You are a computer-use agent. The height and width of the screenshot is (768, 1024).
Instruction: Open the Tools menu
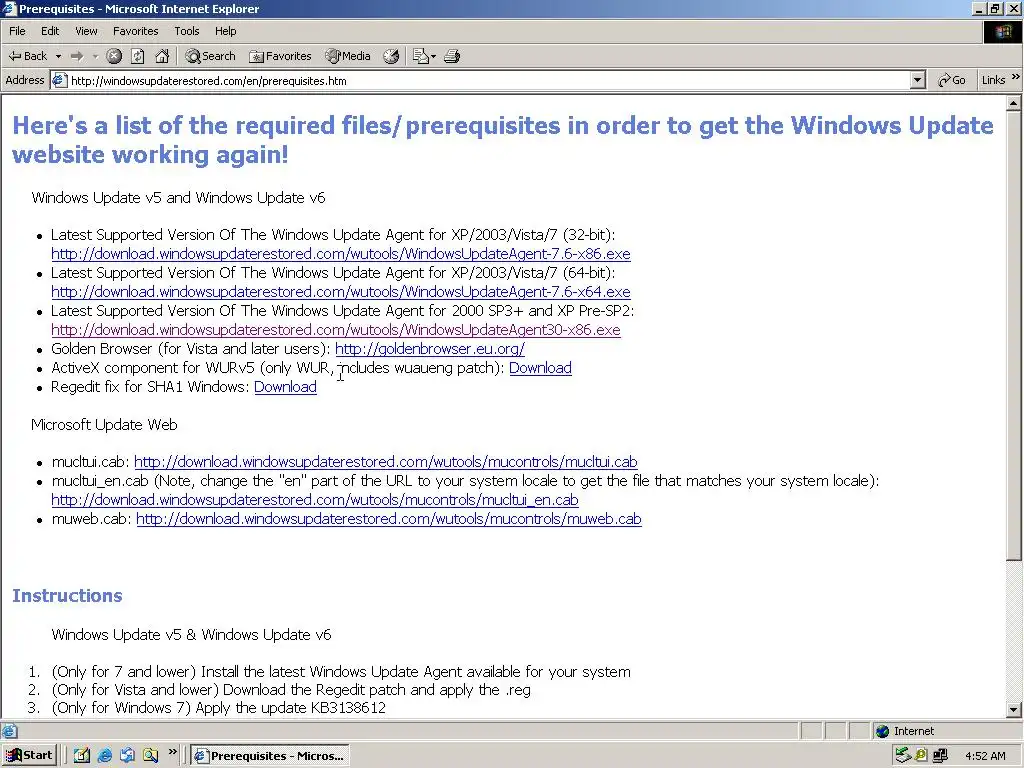pyautogui.click(x=186, y=31)
